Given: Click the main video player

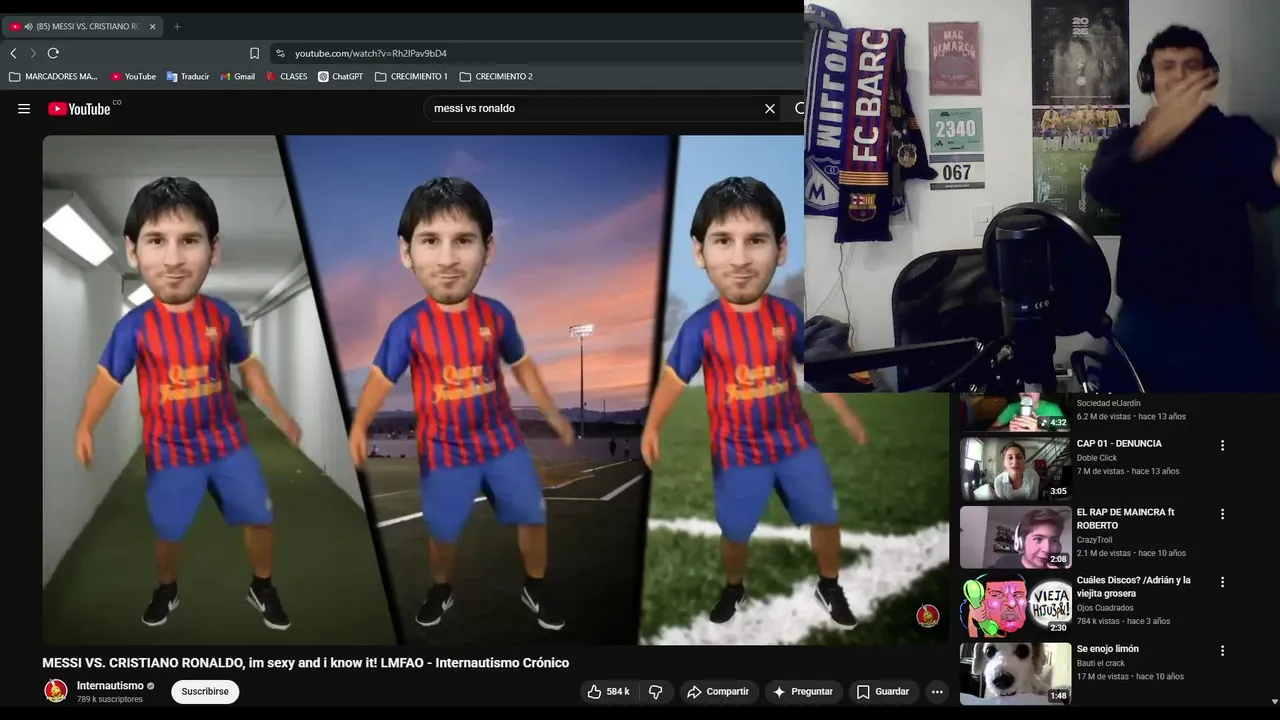Looking at the screenshot, I should tap(495, 390).
